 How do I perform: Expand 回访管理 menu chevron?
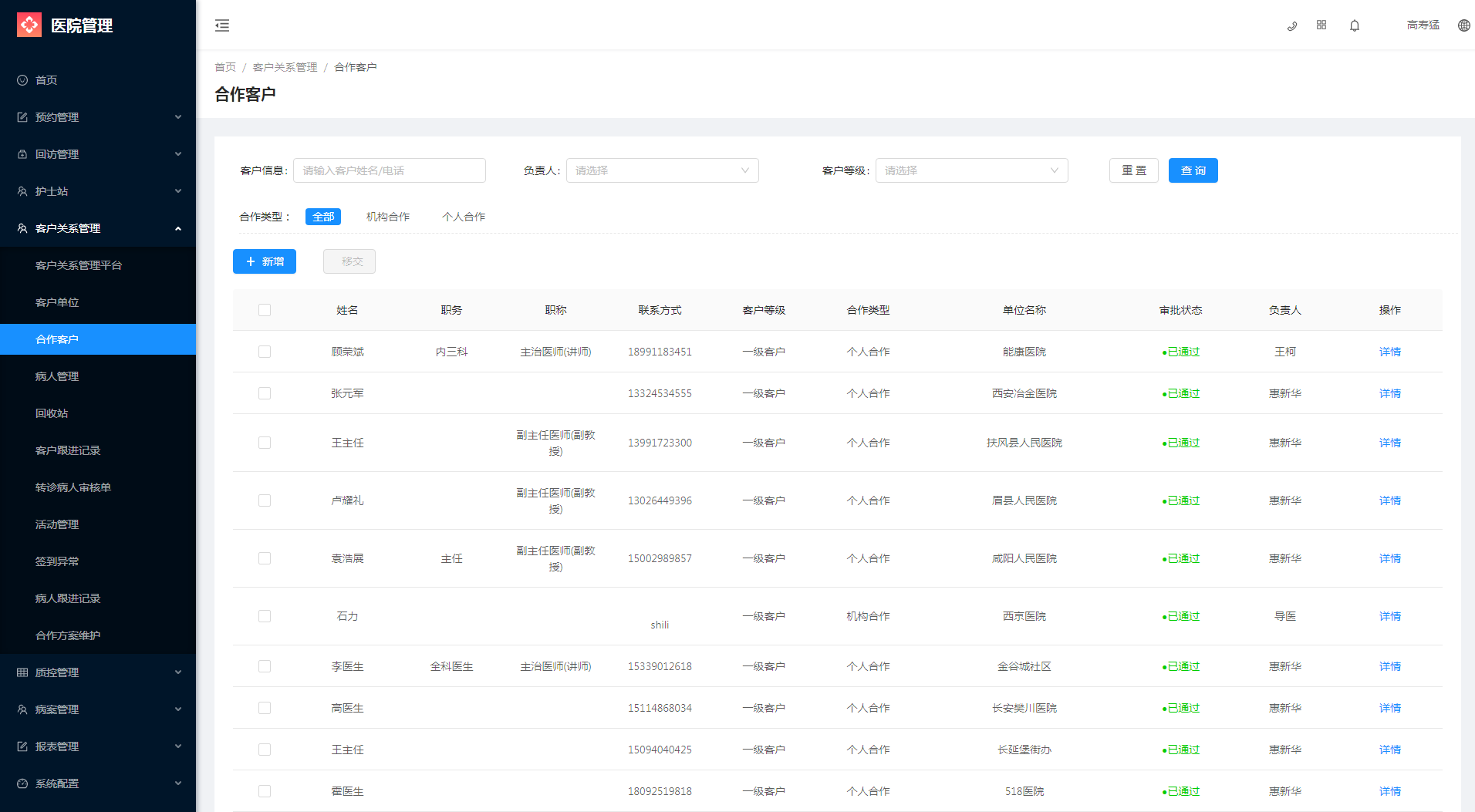pos(178,154)
